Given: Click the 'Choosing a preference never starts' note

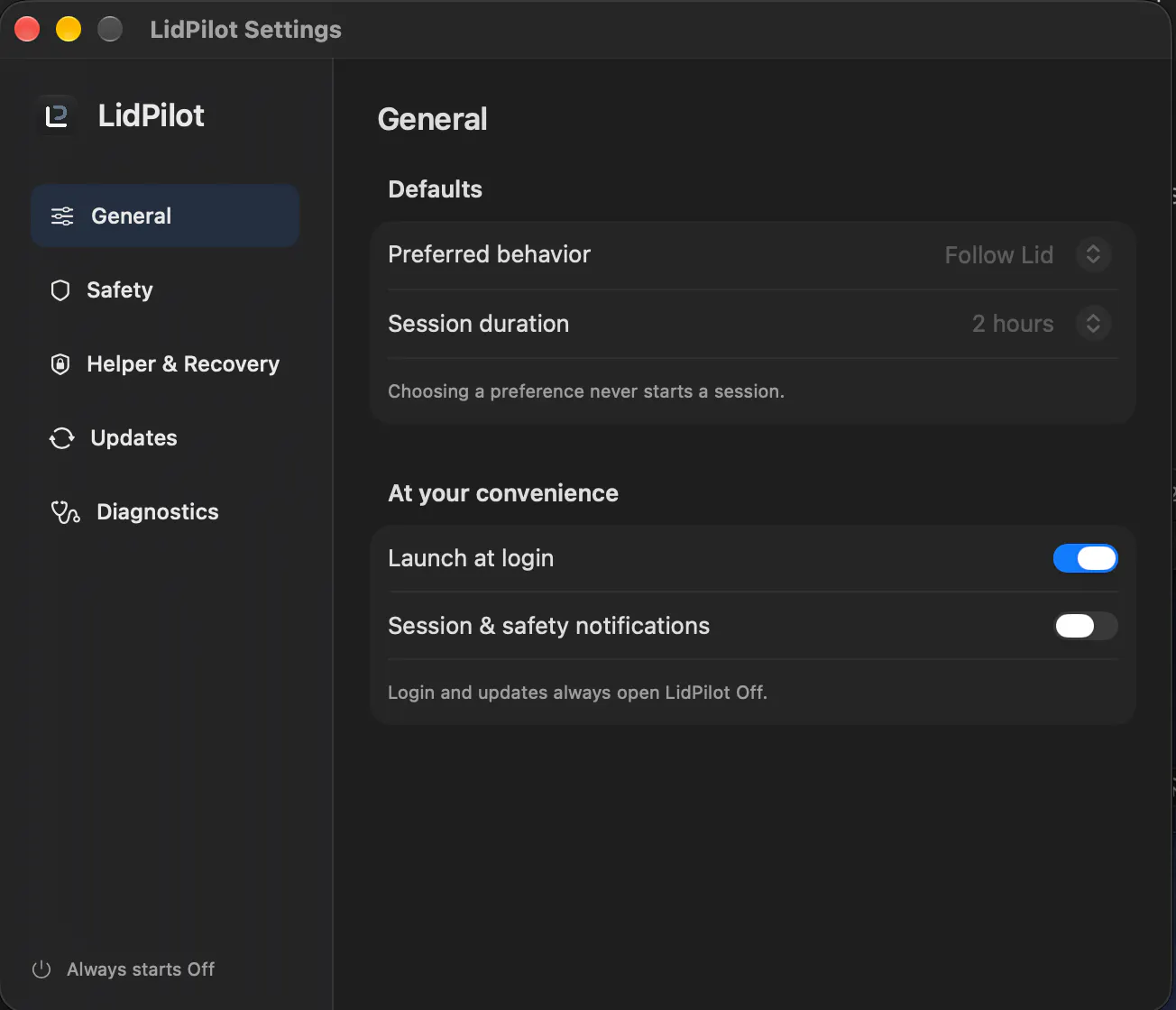Looking at the screenshot, I should pos(586,391).
